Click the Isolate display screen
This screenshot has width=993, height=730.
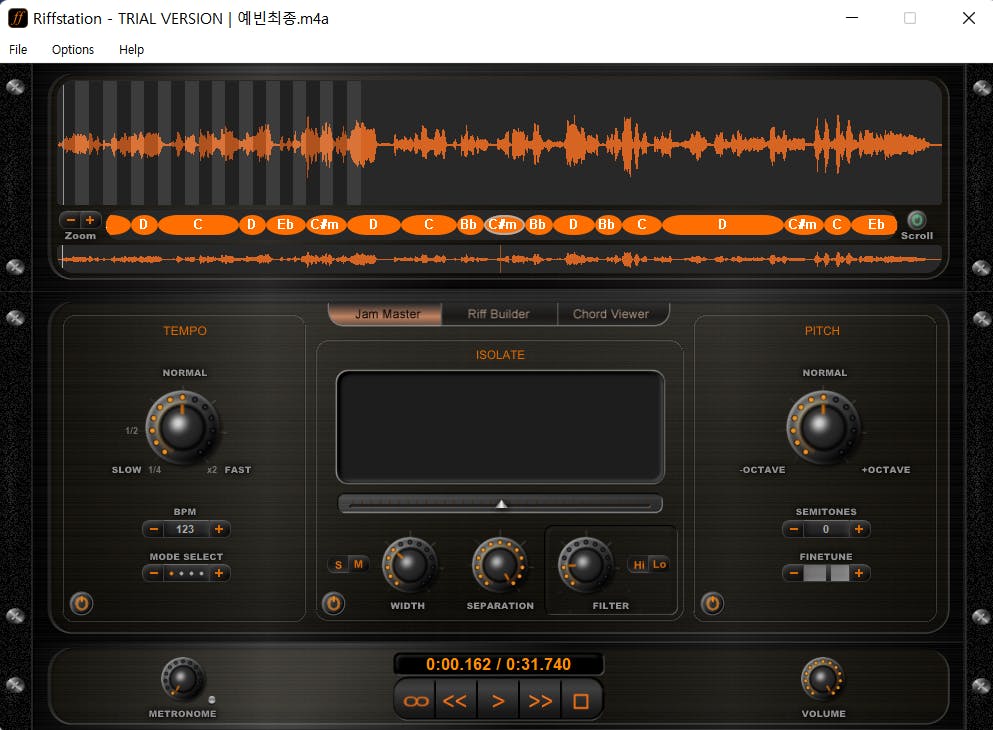tap(500, 427)
